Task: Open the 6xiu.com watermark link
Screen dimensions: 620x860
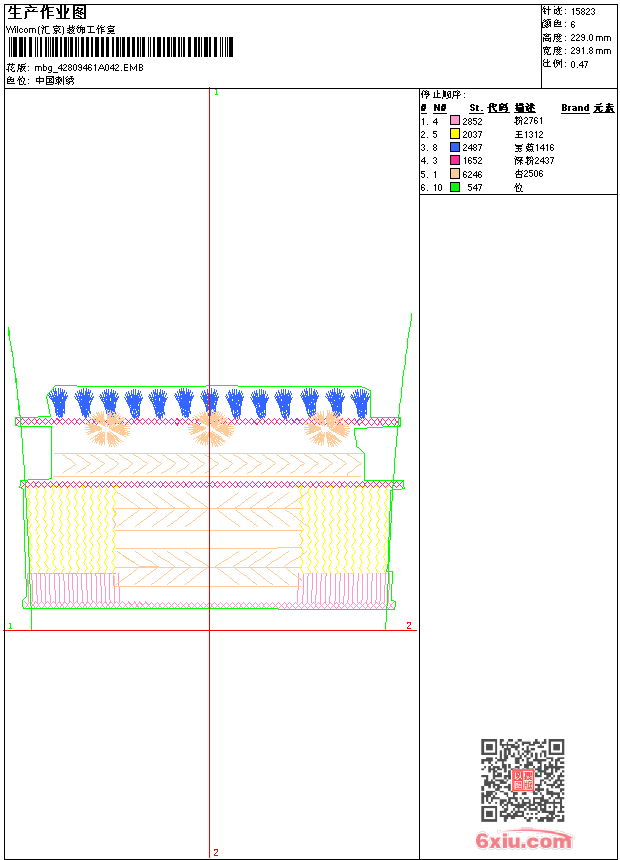Action: coord(523,842)
